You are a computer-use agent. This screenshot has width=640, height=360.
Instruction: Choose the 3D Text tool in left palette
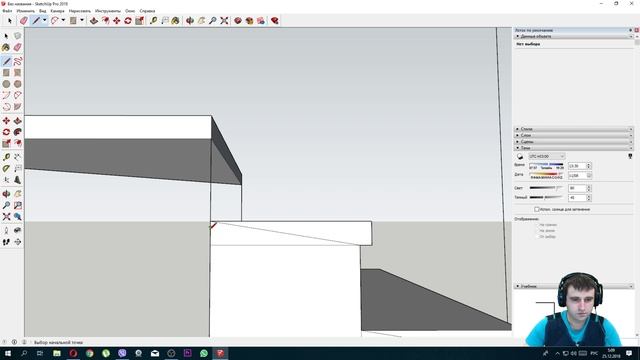click(17, 180)
